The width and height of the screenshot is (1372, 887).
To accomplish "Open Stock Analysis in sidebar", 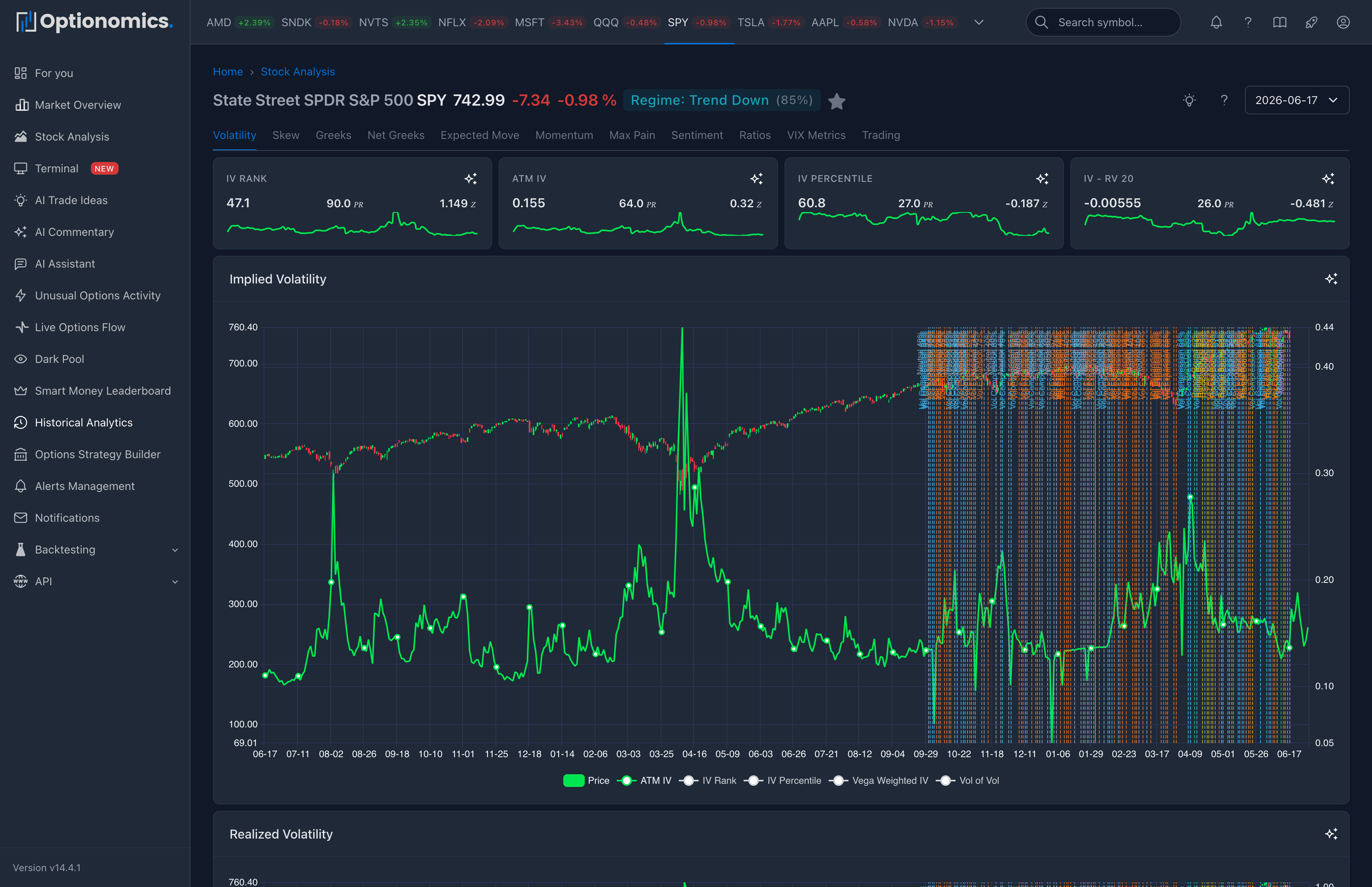I will [x=95, y=137].
